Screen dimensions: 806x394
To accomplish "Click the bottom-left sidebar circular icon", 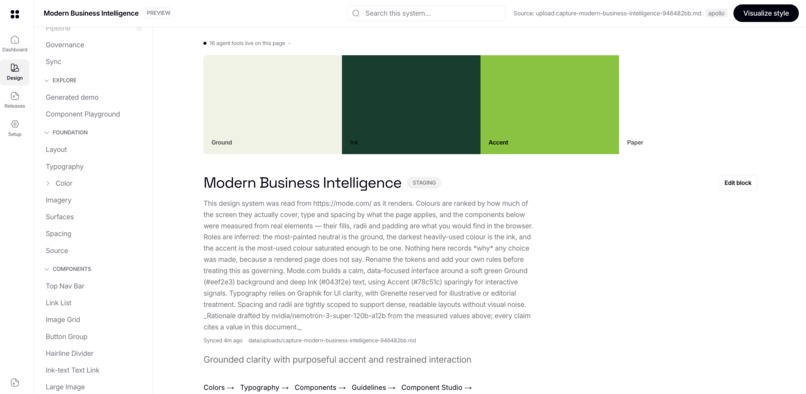I will point(15,382).
